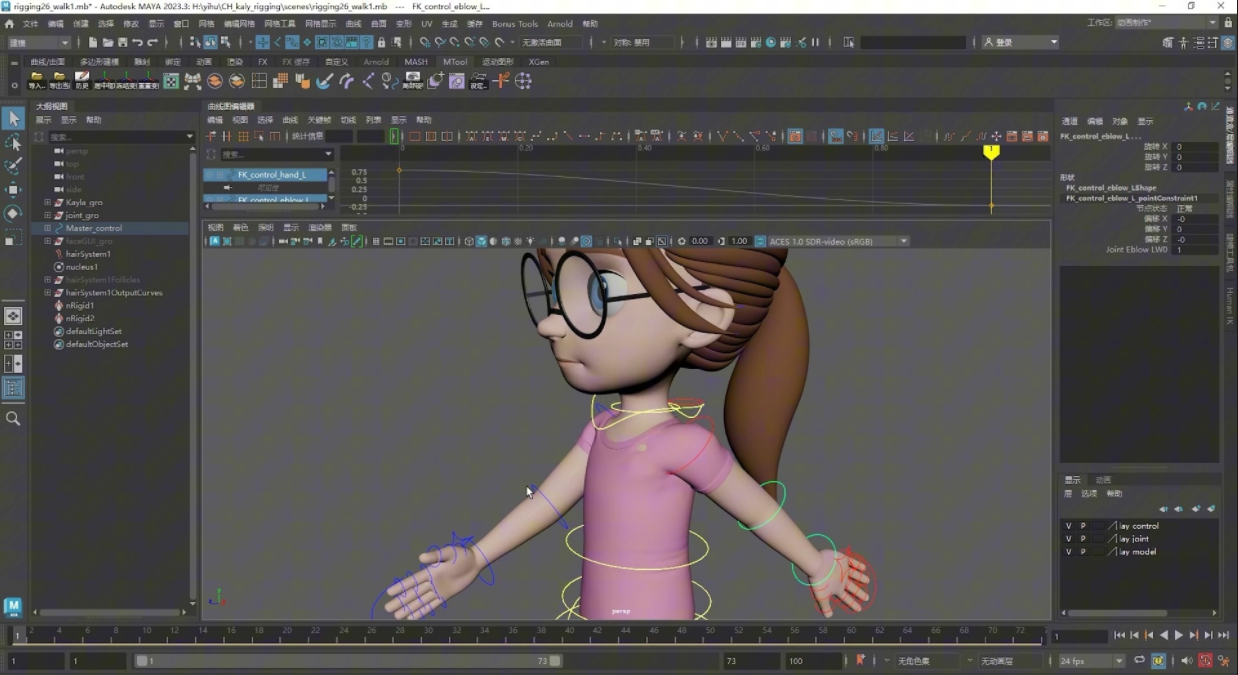1238x675 pixels.
Task: Click the Save Scene disk icon
Action: click(x=122, y=42)
